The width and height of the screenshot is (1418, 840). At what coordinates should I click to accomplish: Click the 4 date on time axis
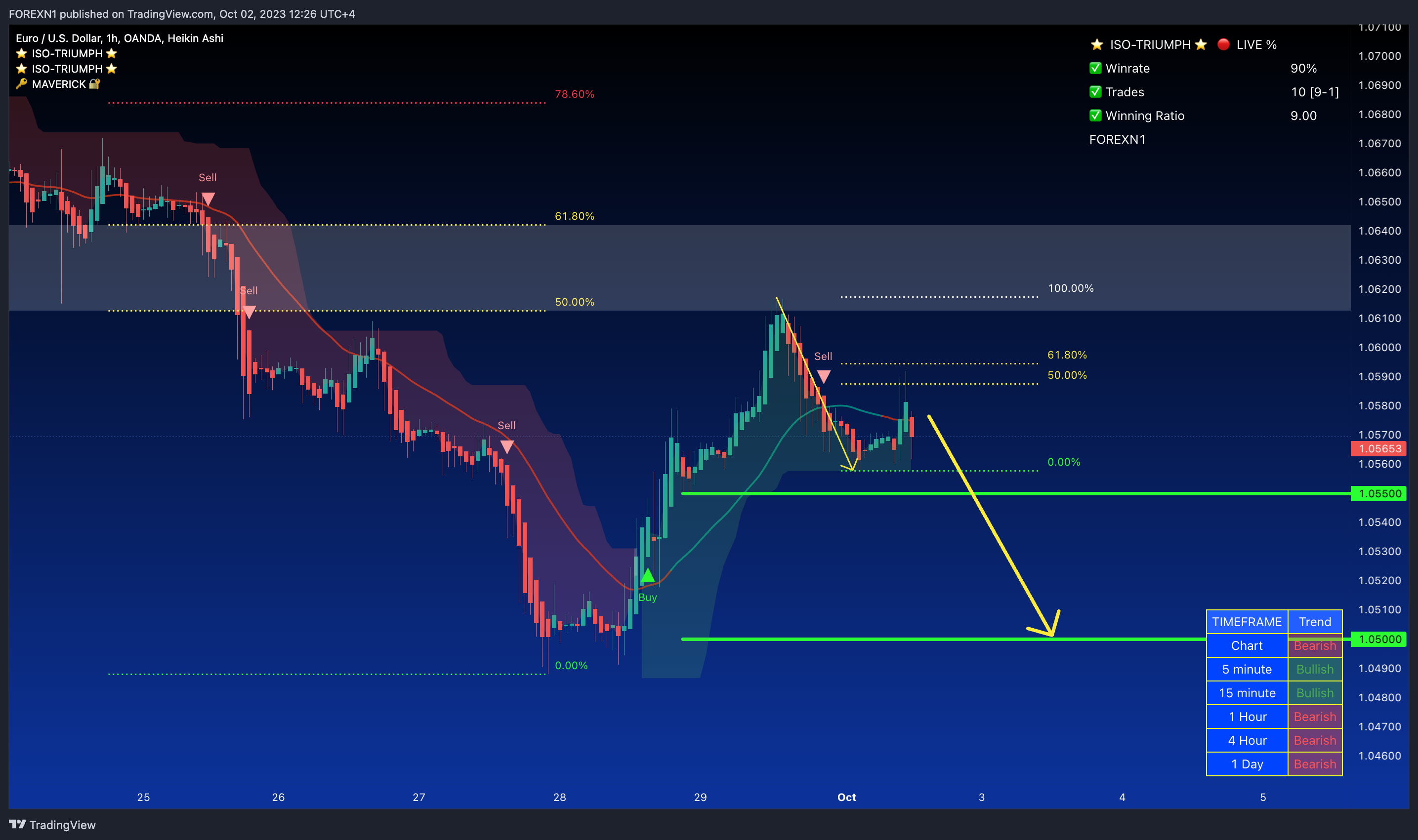1122,797
